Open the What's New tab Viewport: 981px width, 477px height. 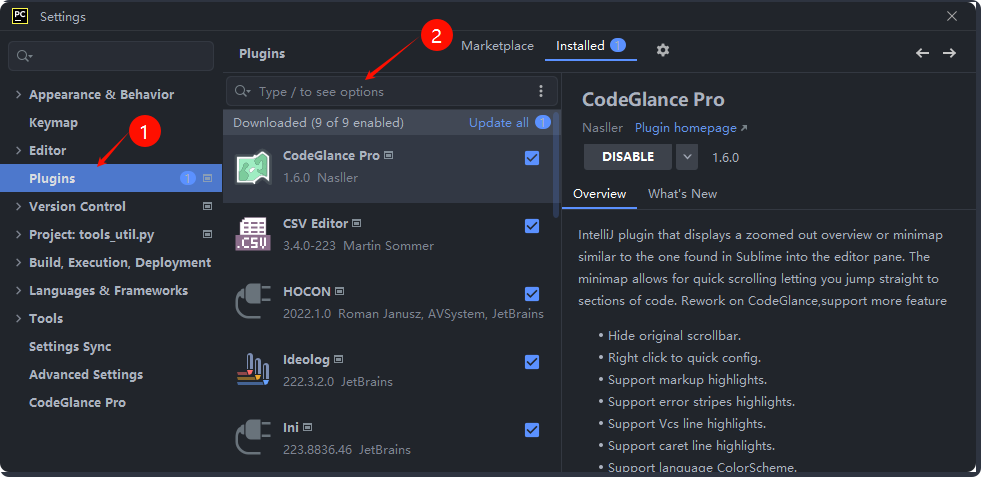pos(683,193)
